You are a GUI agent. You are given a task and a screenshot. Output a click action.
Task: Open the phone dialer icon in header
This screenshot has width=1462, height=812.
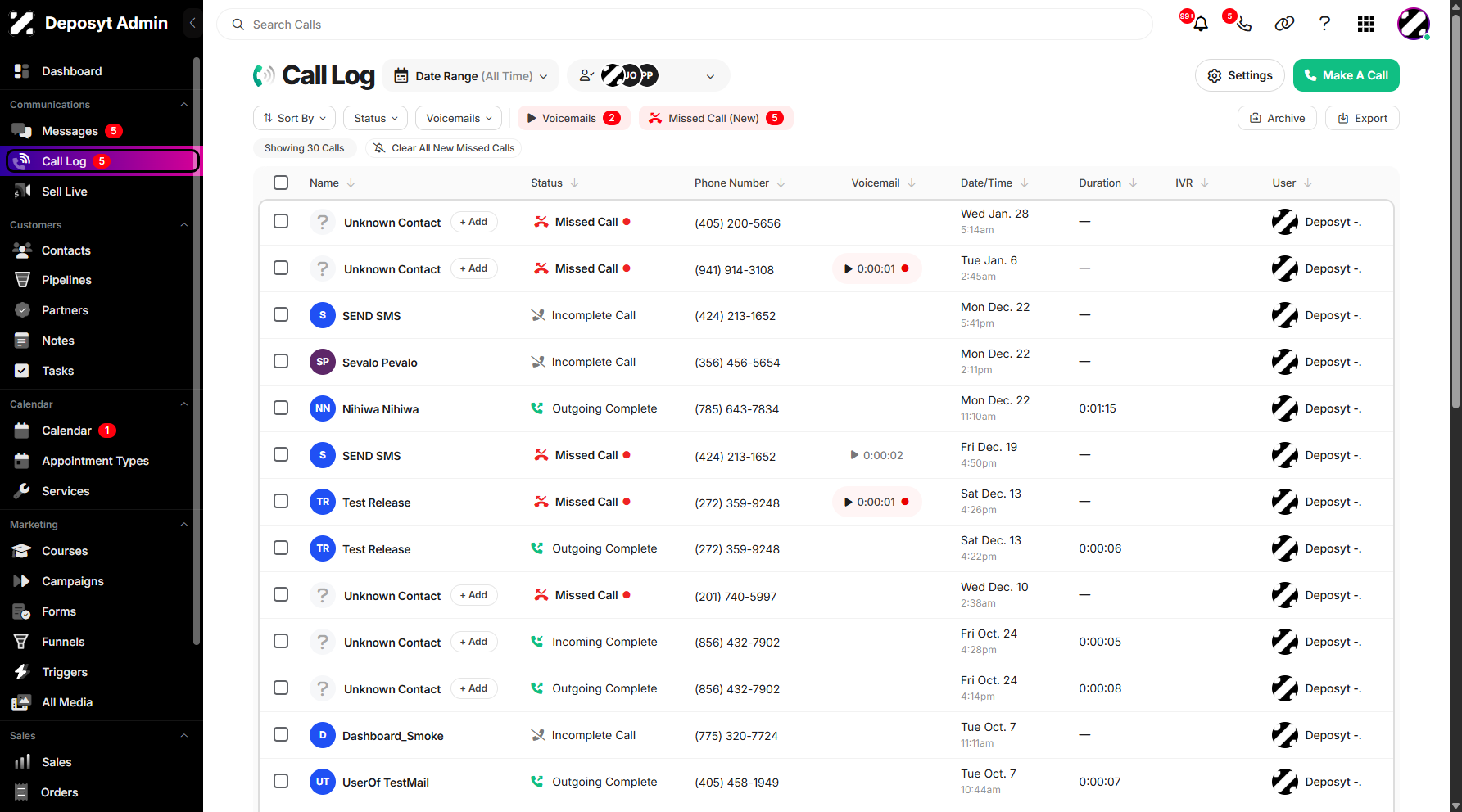pos(1243,24)
